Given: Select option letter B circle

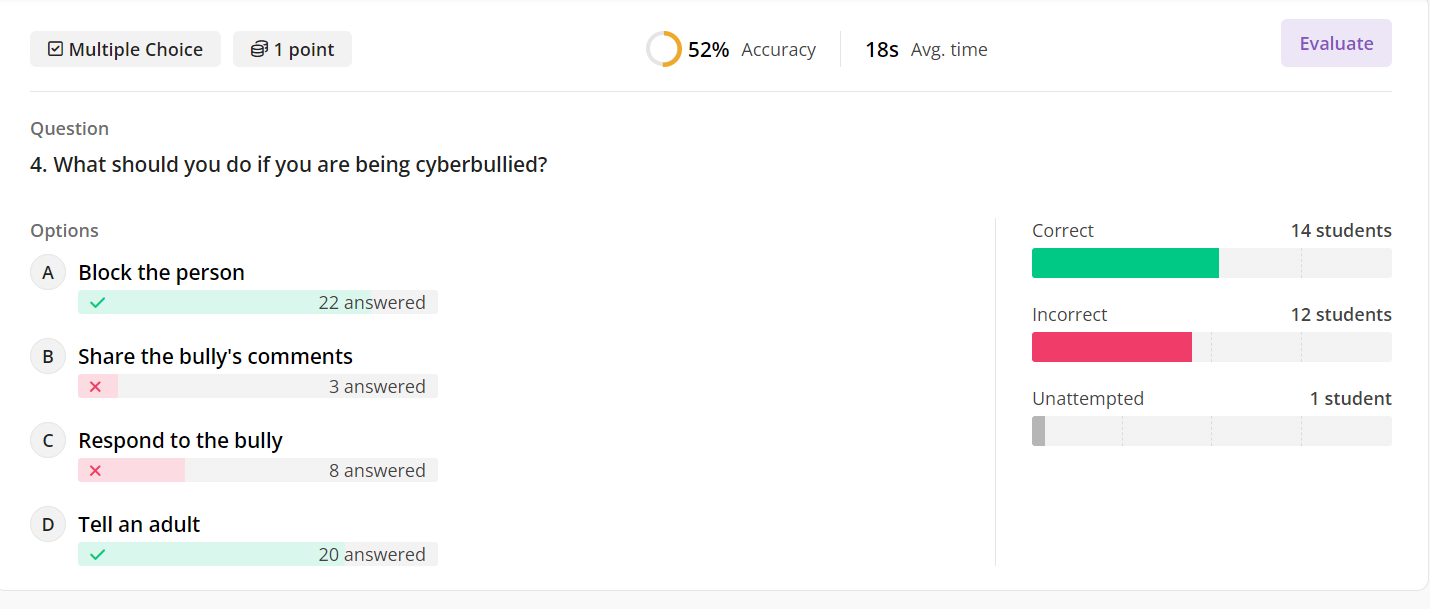Looking at the screenshot, I should 48,356.
